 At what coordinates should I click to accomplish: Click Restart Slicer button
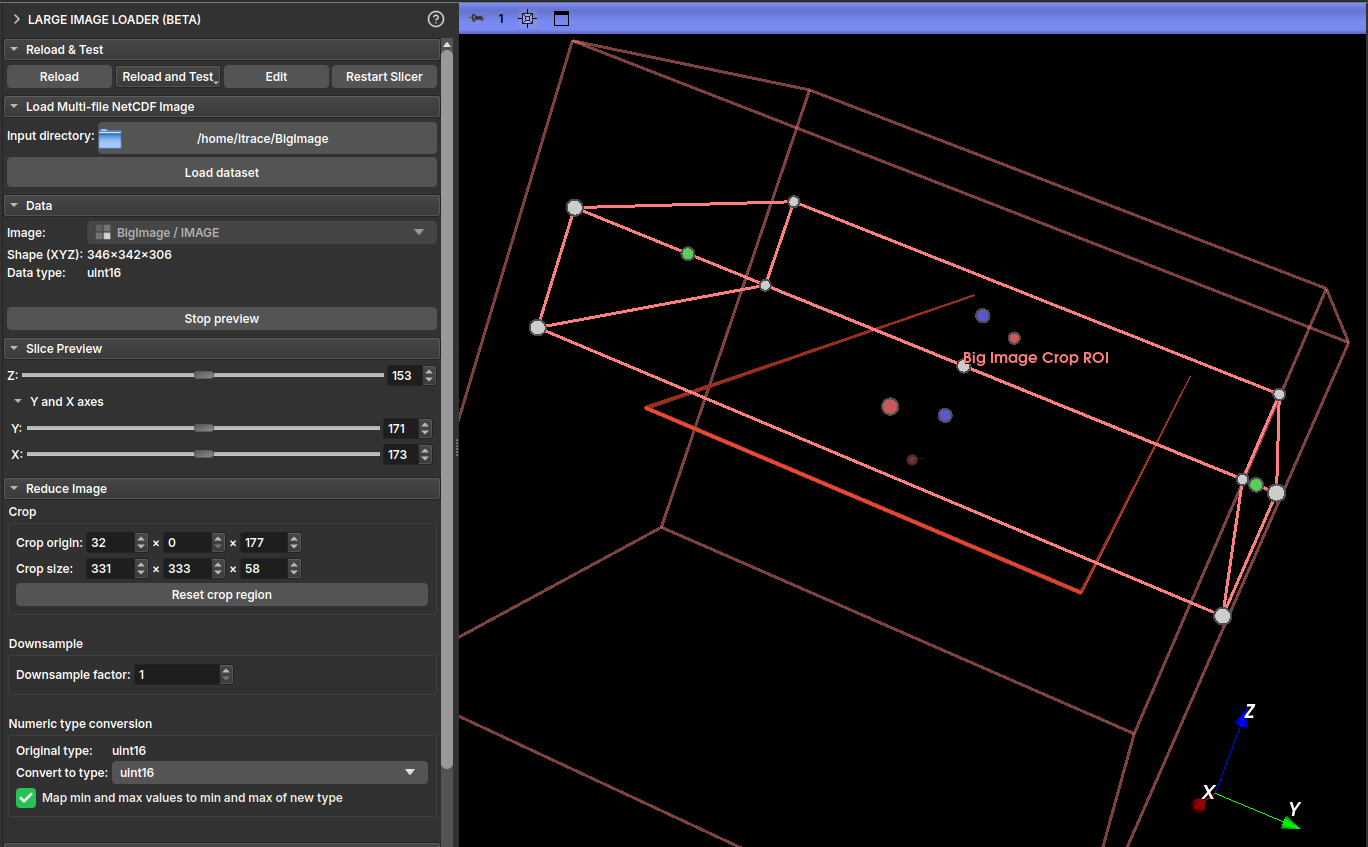(384, 77)
